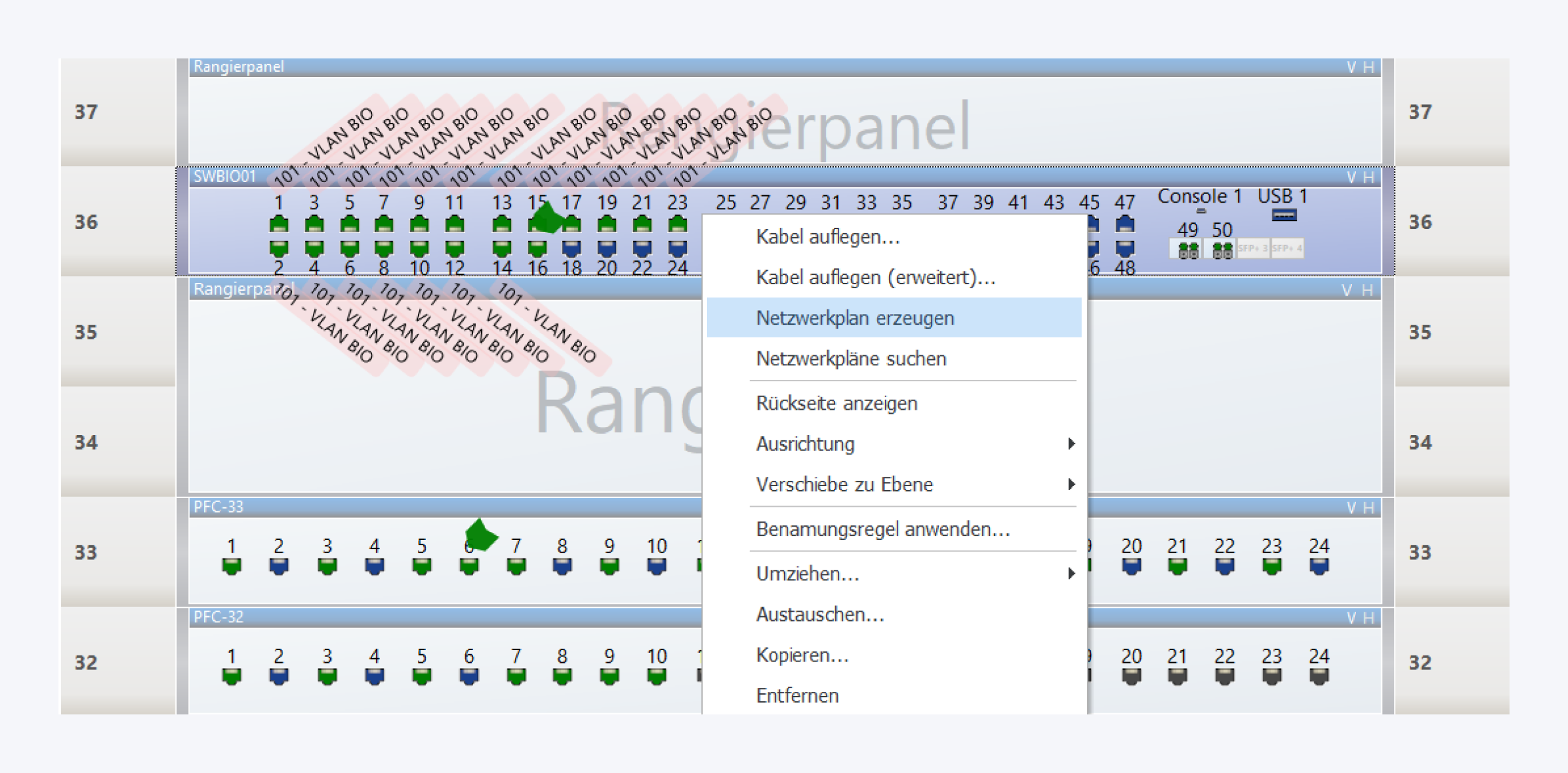
Task: Toggle the H rear view on the Rangierpanel header
Action: click(x=1370, y=66)
